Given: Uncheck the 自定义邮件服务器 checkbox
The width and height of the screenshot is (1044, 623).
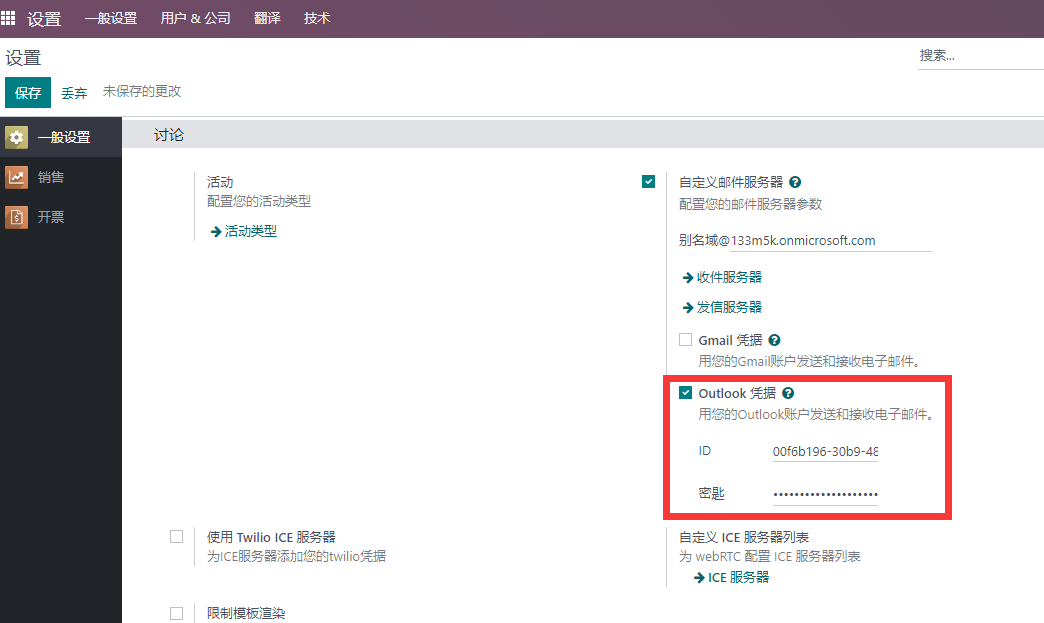Looking at the screenshot, I should (x=649, y=182).
